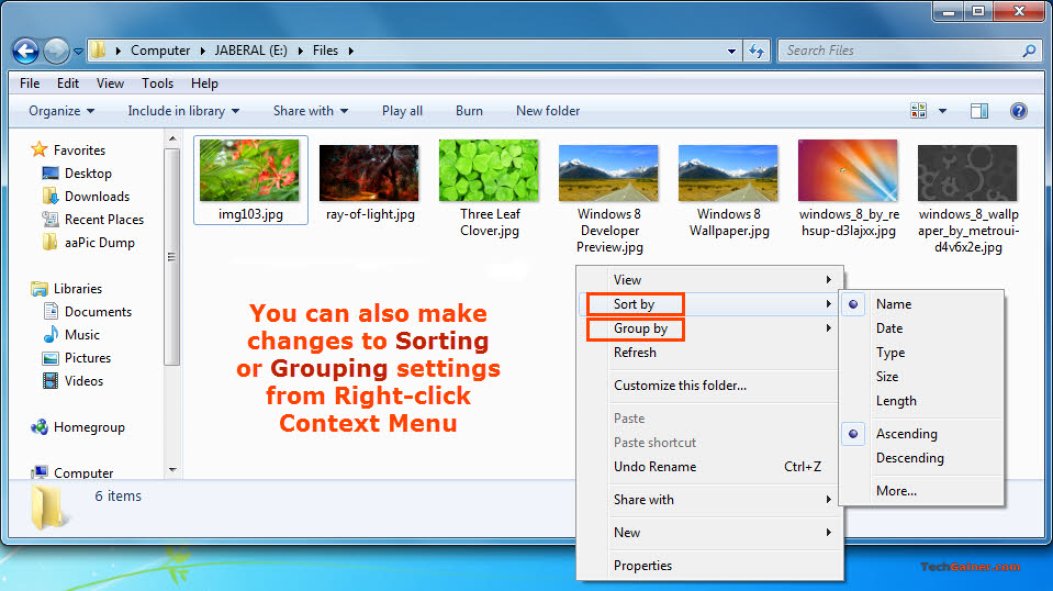The width and height of the screenshot is (1053, 591).
Task: Choose Descending sort order
Action: click(x=910, y=458)
